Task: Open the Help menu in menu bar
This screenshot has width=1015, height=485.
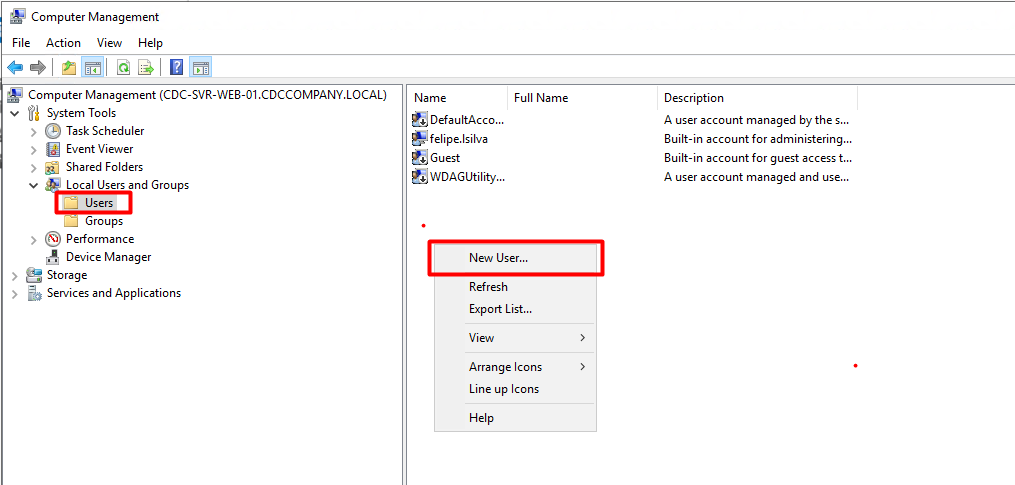Action: 150,43
